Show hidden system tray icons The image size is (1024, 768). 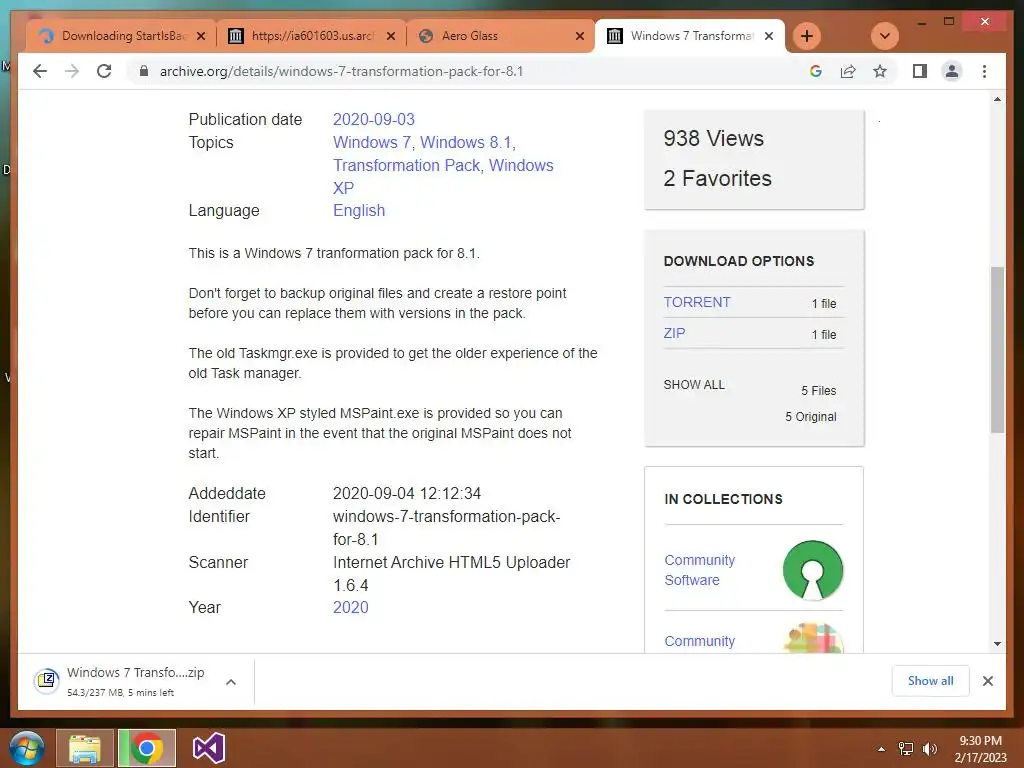pyautogui.click(x=882, y=749)
